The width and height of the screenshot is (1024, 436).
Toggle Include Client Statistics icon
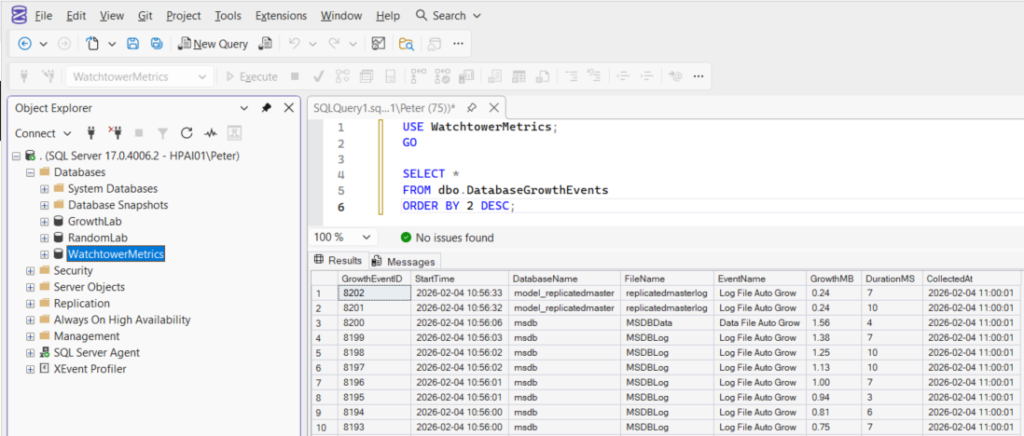466,76
